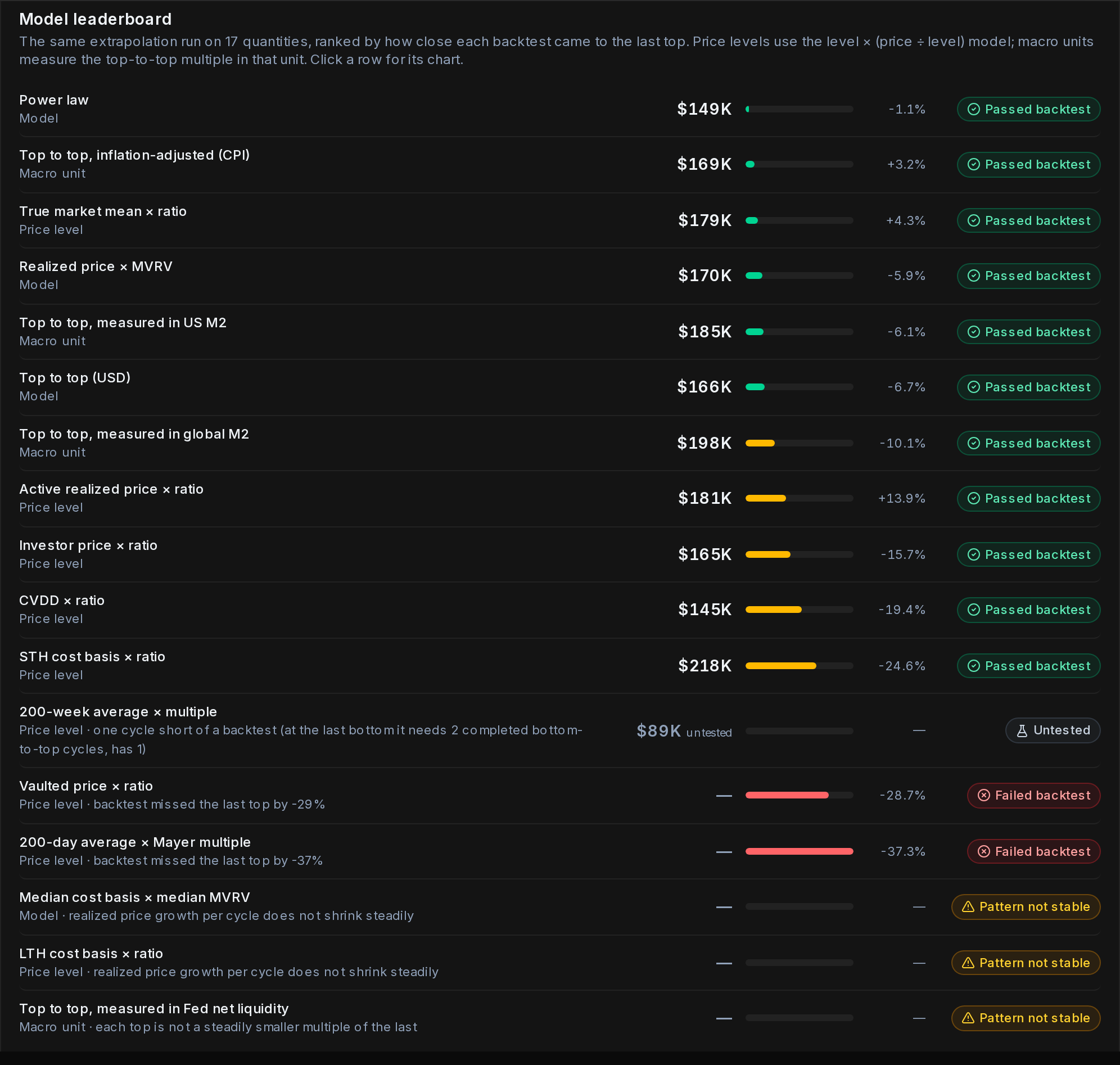Click check icon in Realized price × MVRV badge

(x=974, y=276)
